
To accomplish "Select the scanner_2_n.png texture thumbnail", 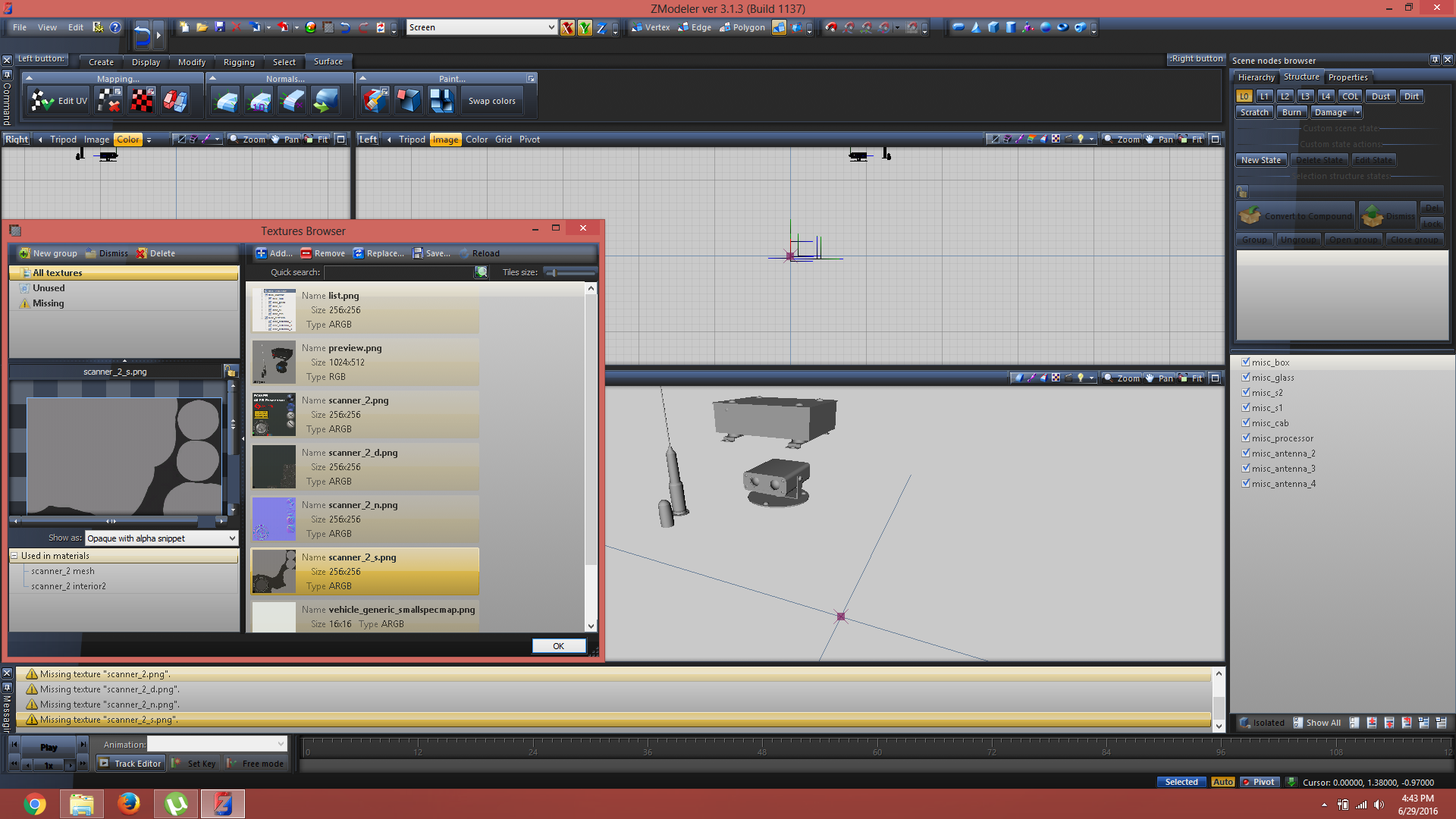I will [274, 519].
